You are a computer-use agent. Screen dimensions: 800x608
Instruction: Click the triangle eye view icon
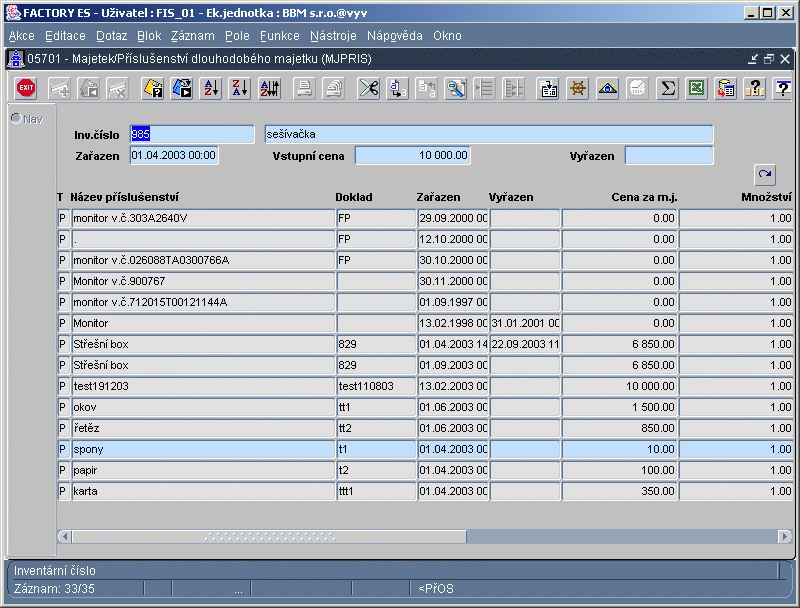(608, 88)
